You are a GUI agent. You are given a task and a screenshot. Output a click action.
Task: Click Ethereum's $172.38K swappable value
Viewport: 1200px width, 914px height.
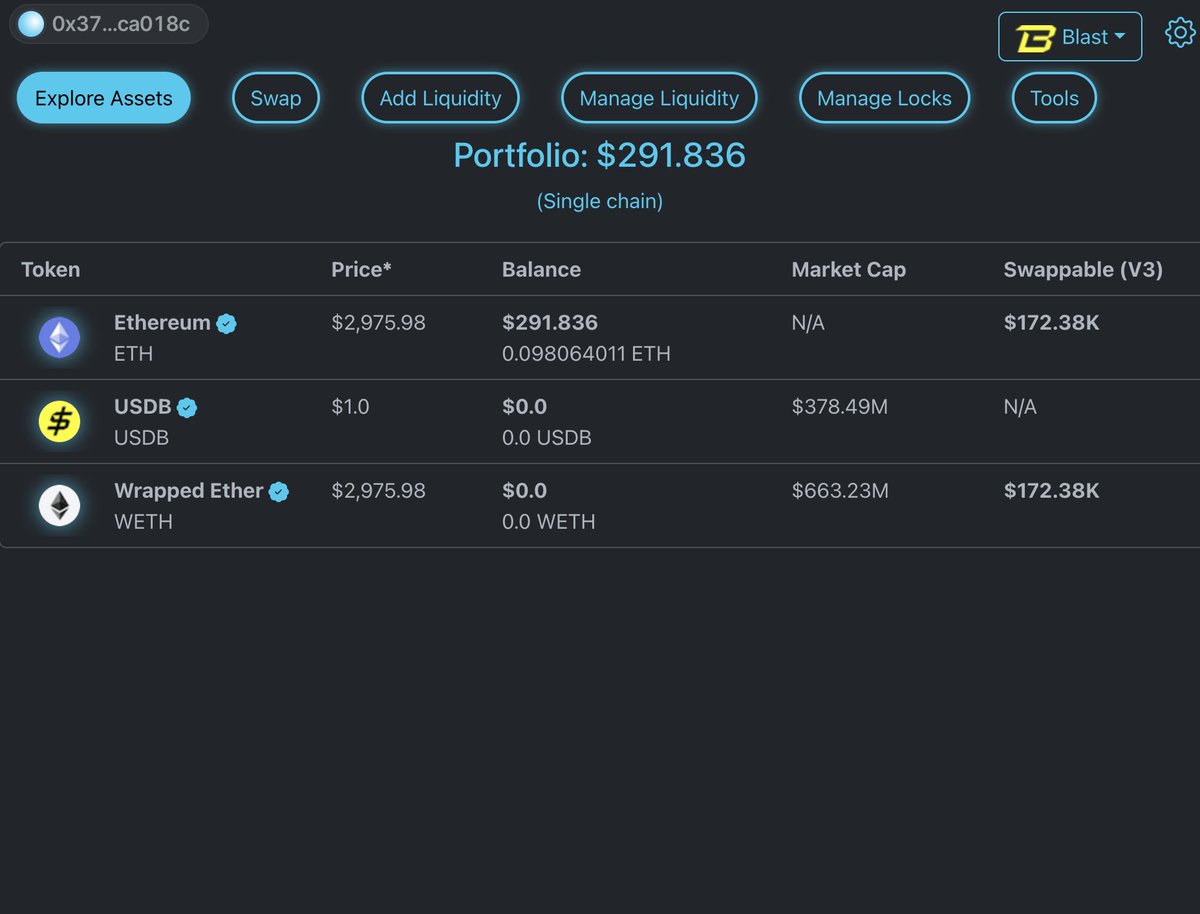[x=1052, y=323]
